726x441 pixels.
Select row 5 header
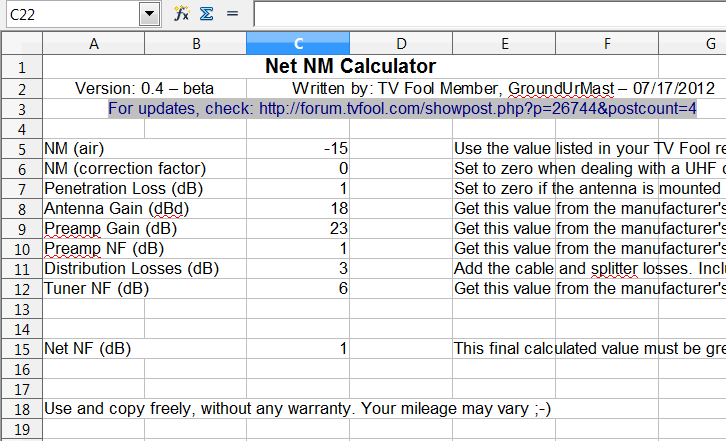(x=21, y=148)
